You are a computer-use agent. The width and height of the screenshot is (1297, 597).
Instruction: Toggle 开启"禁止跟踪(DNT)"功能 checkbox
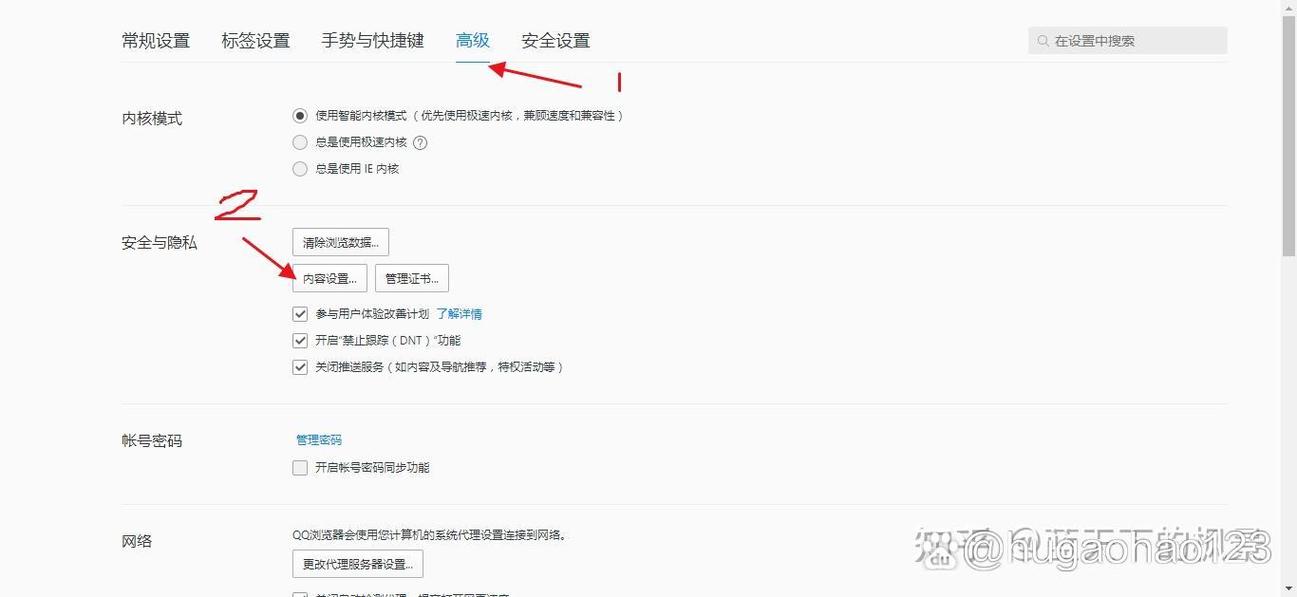[300, 341]
